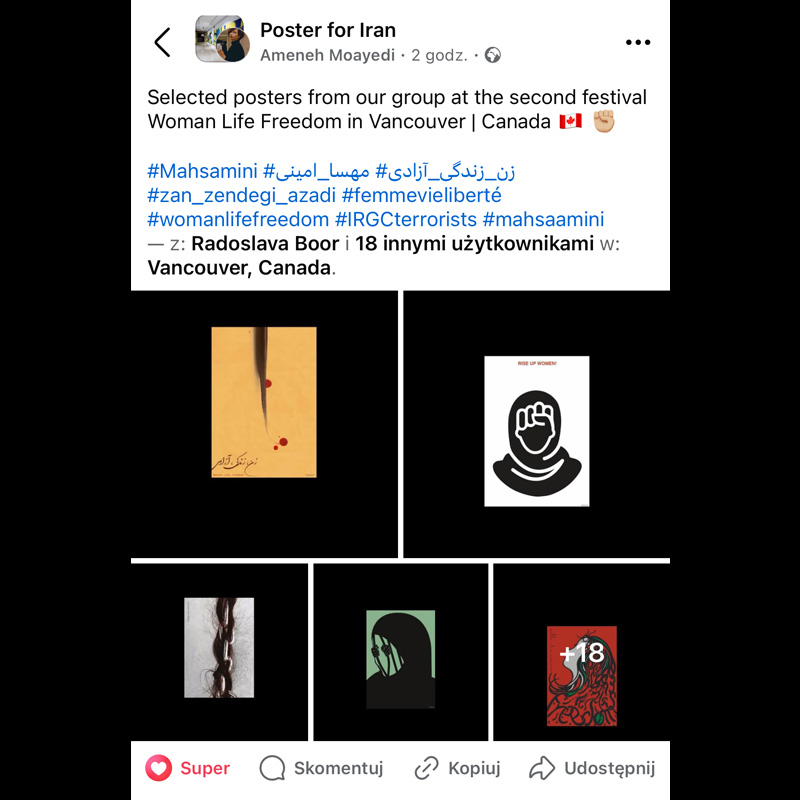Expand the +18 more photos thumbnail
Image resolution: width=800 pixels, height=800 pixels.
pos(582,653)
